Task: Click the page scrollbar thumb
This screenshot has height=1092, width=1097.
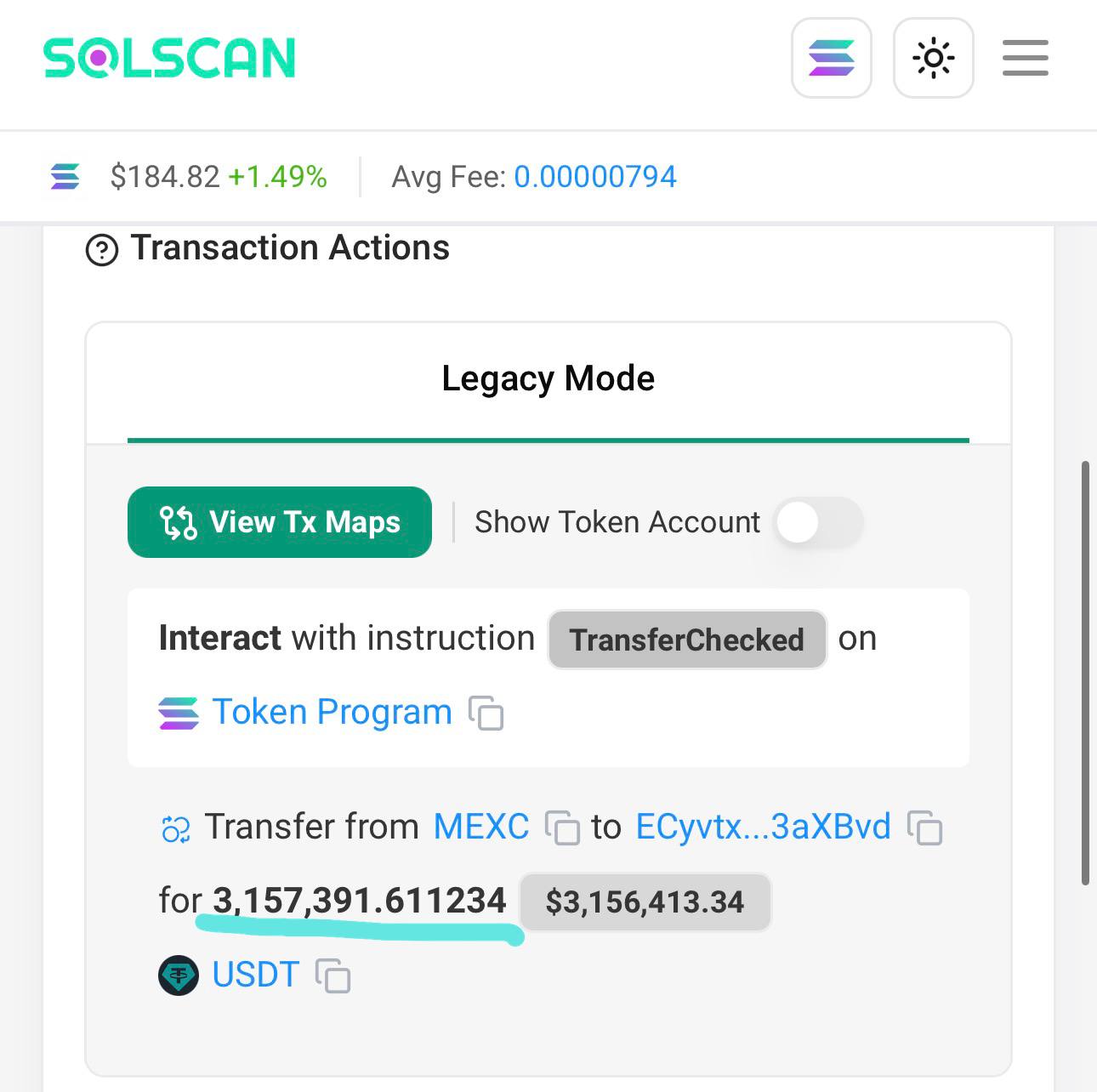Action: 1085,672
